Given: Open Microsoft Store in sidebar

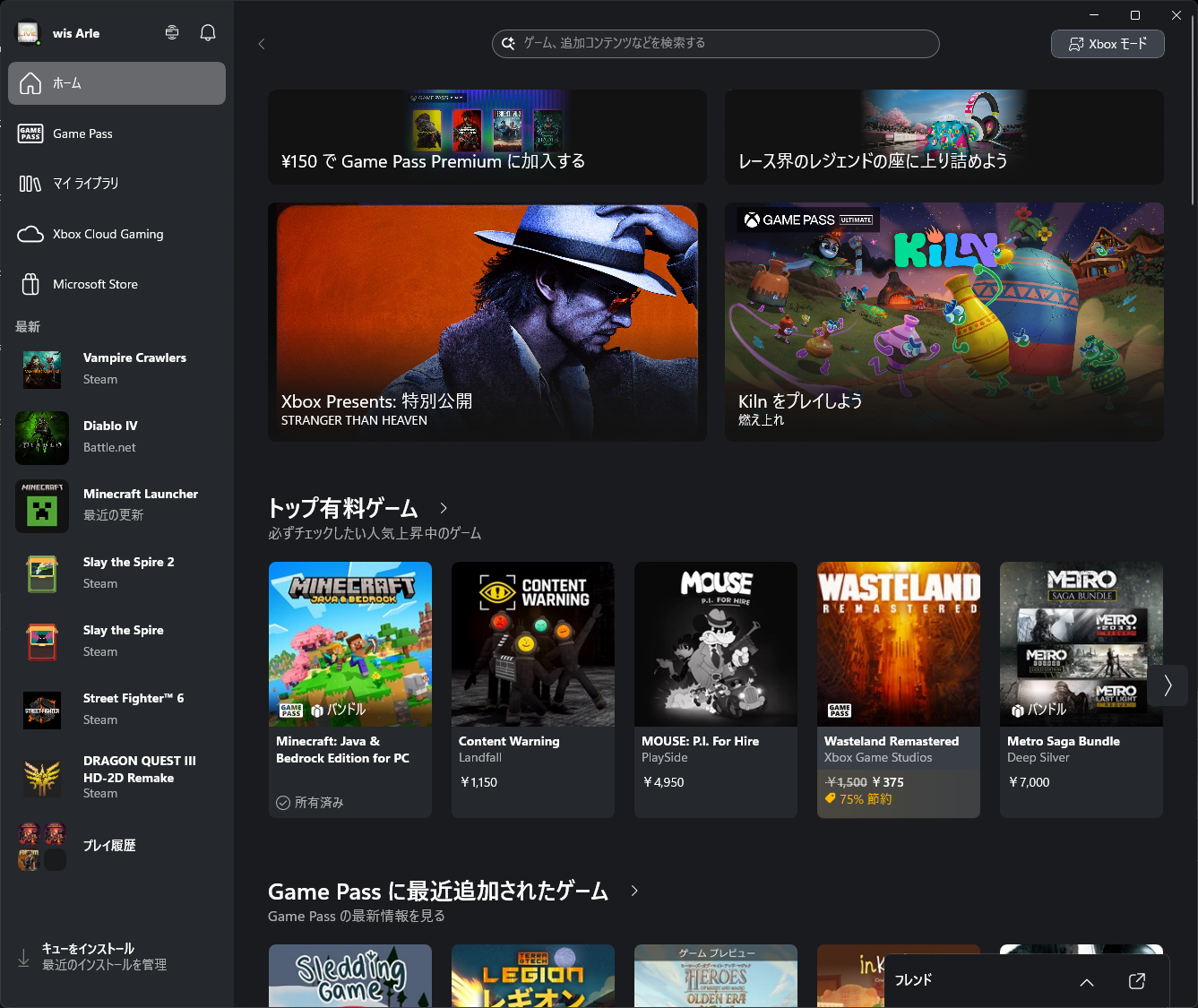Looking at the screenshot, I should coord(116,284).
